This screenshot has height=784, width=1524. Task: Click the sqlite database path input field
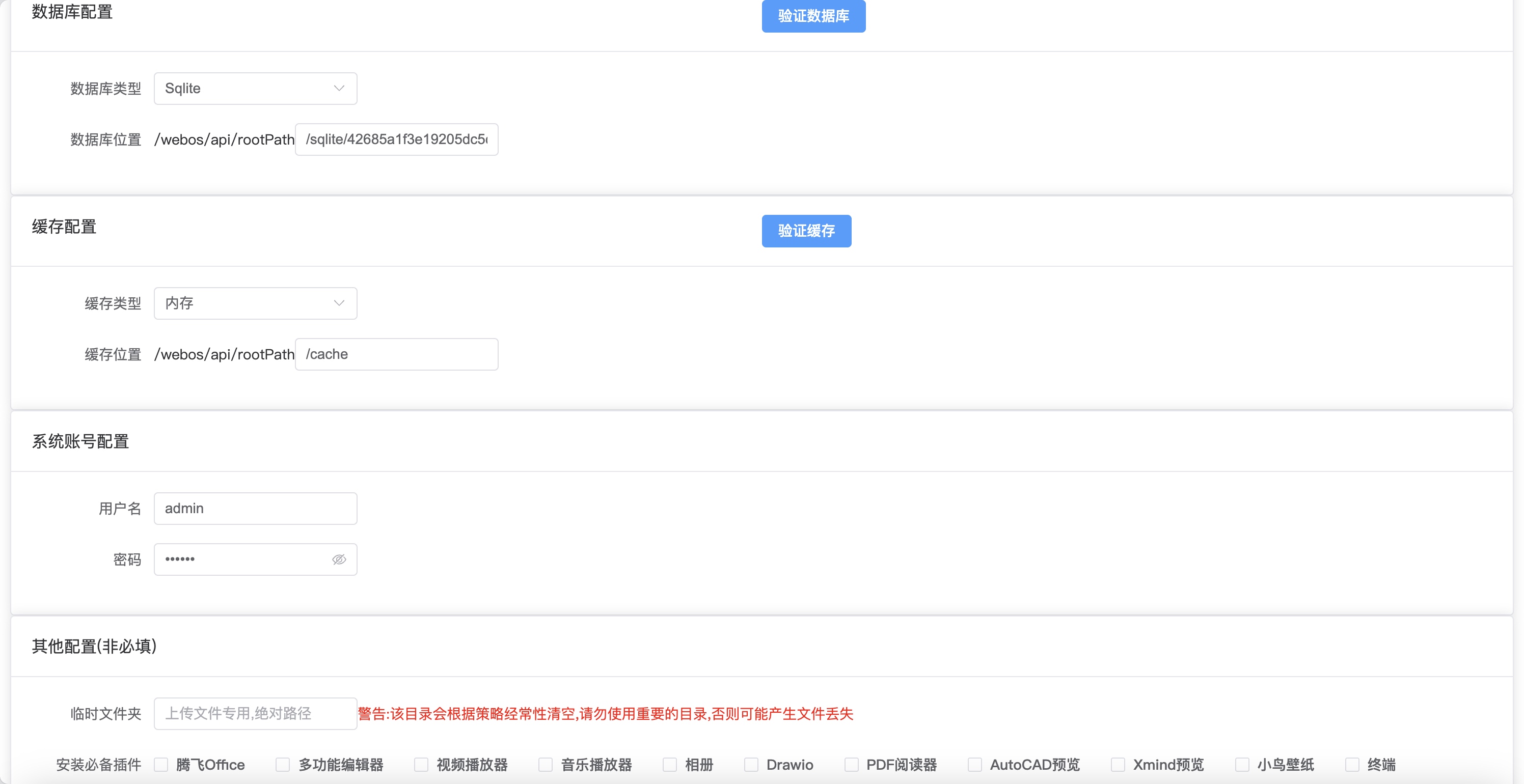pos(396,139)
